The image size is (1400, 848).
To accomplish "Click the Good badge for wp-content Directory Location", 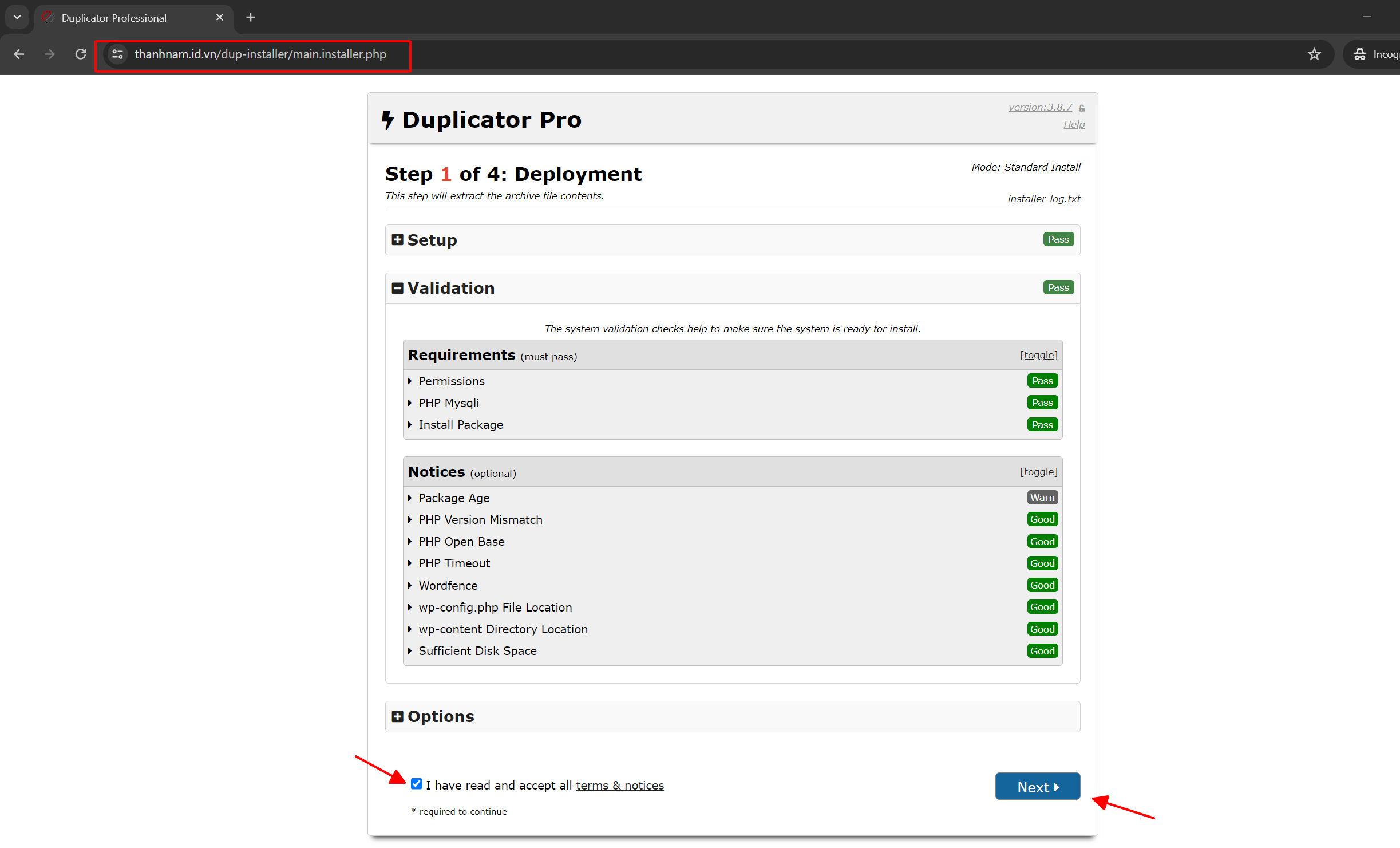I will coord(1042,629).
